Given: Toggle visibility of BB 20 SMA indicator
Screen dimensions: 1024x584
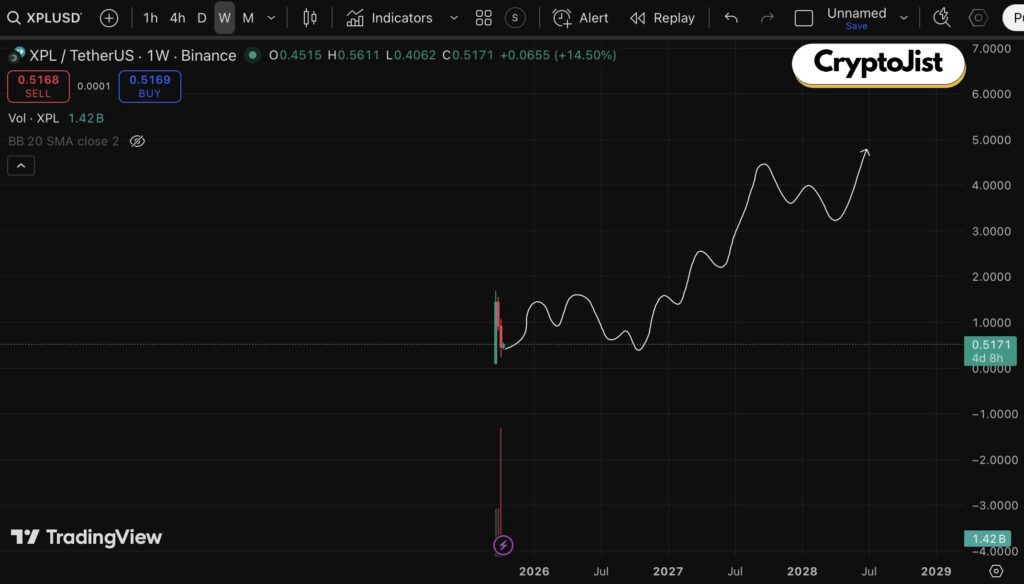Looking at the screenshot, I should point(138,141).
